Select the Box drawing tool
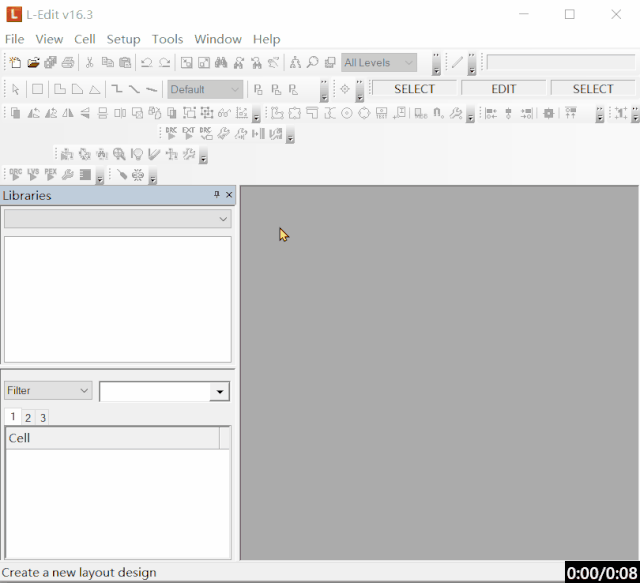This screenshot has width=640, height=583. [38, 89]
